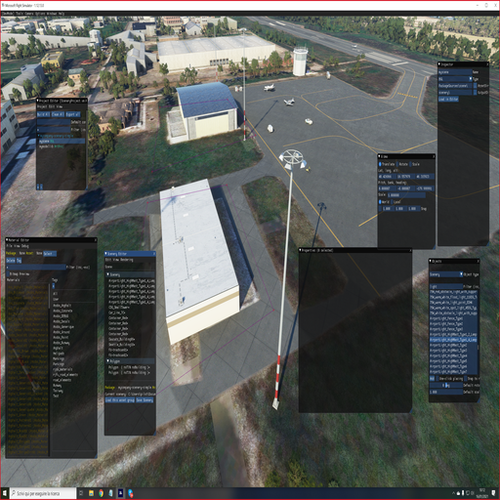Viewport: 500px width, 500px height.
Task: Open the Type dropdown in Inspector
Action: (455, 79)
